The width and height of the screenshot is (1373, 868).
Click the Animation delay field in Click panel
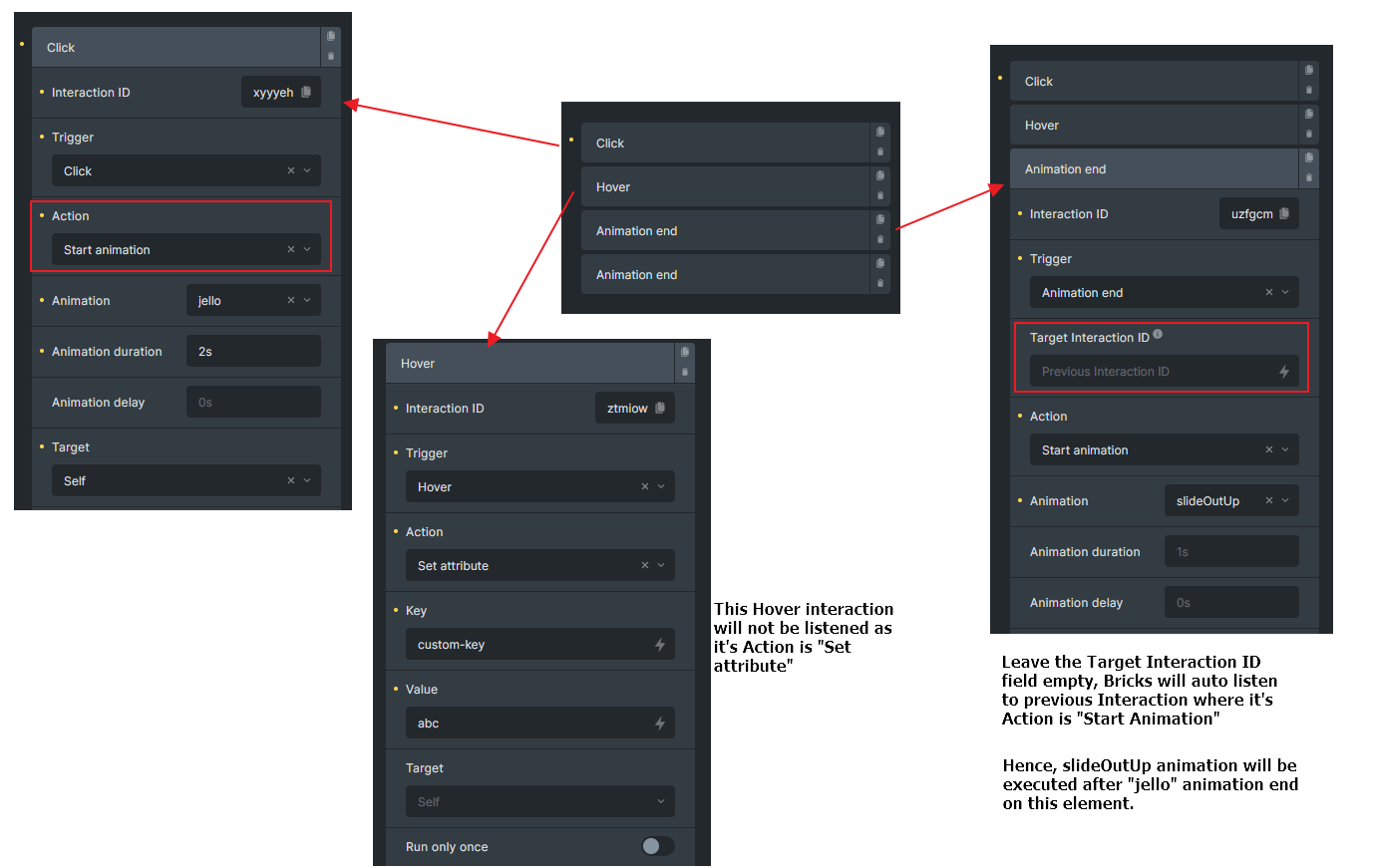click(x=253, y=402)
